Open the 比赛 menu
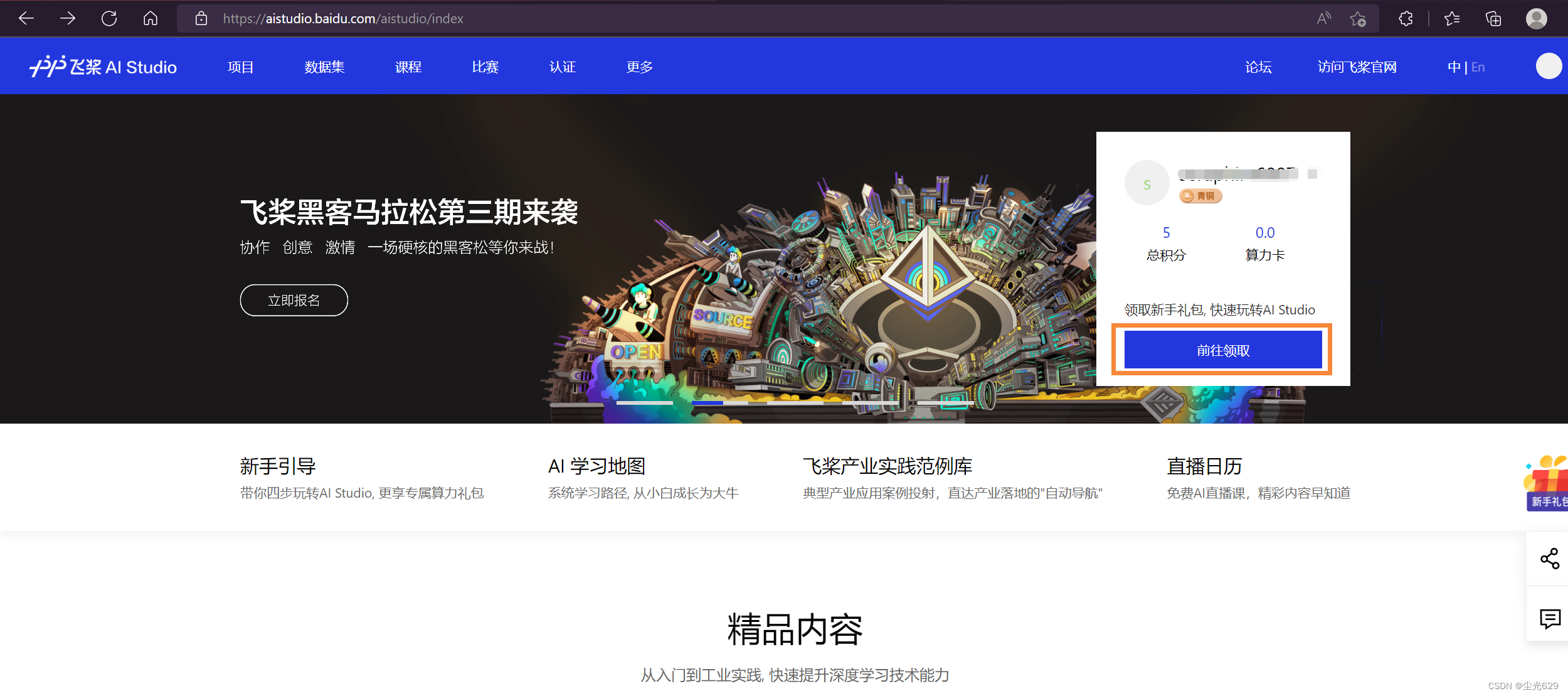 pyautogui.click(x=485, y=67)
